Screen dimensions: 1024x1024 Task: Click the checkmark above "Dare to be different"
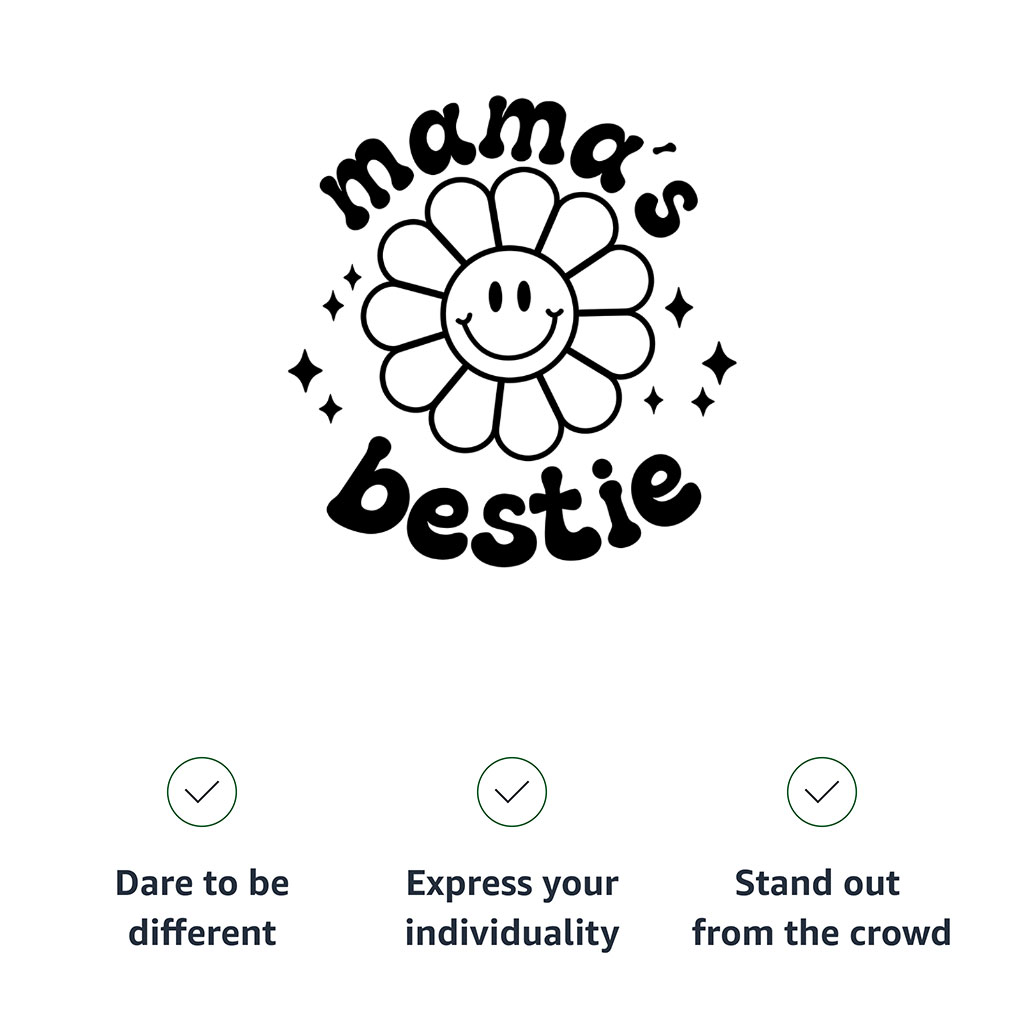pos(202,792)
